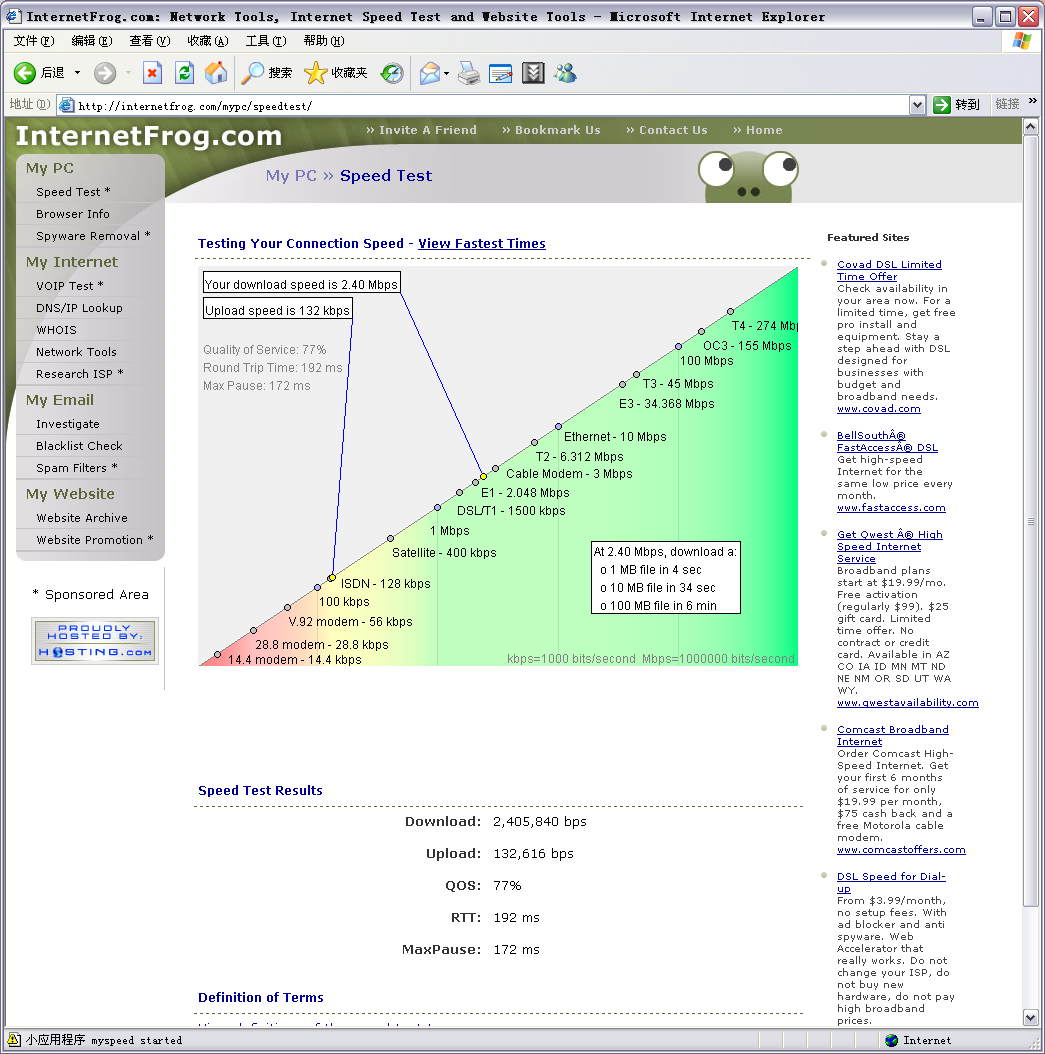1045x1054 pixels.
Task: Open Network Tools sidebar item
Action: click(x=76, y=352)
